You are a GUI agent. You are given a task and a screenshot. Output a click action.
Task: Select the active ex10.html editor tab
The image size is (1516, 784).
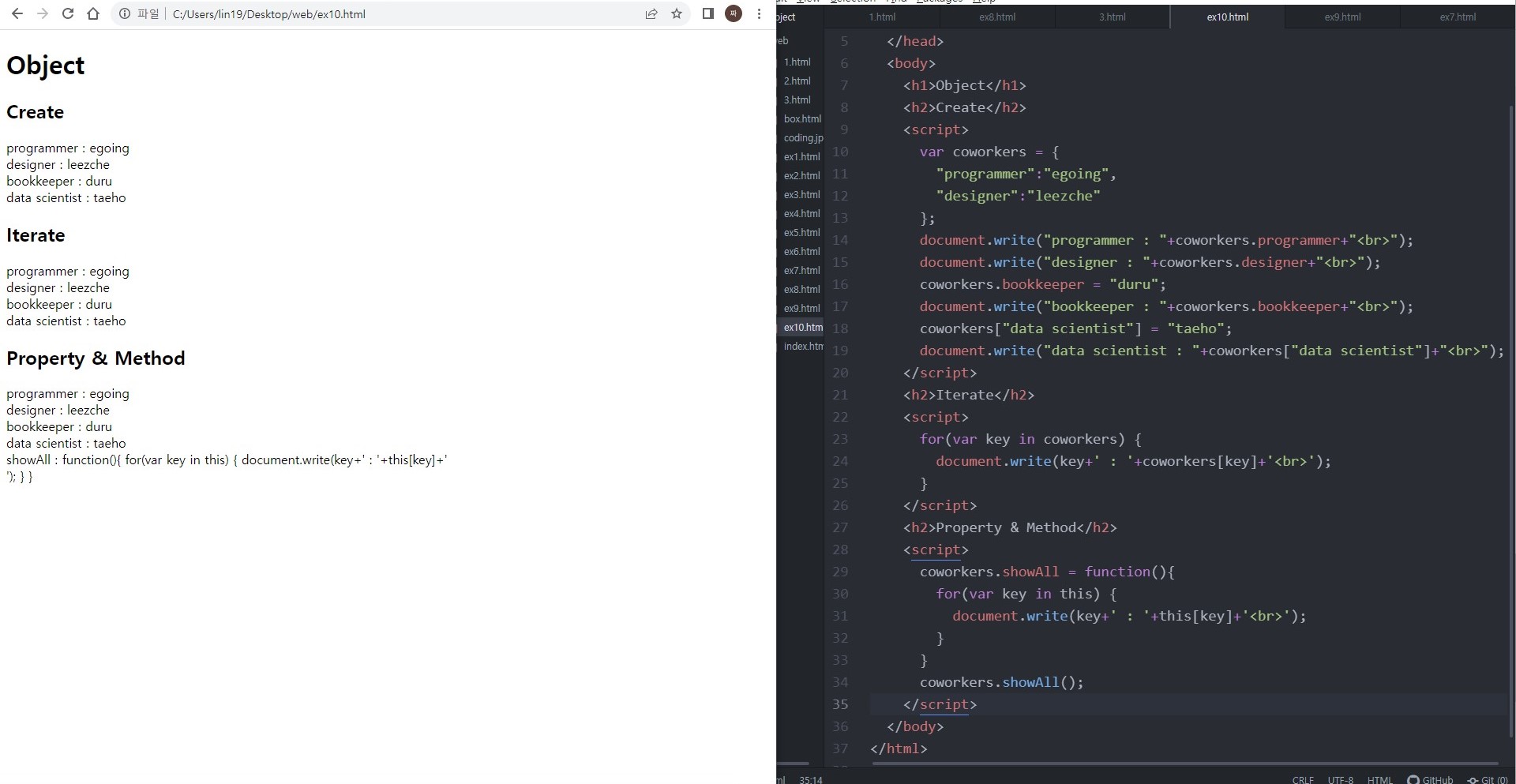point(1228,17)
